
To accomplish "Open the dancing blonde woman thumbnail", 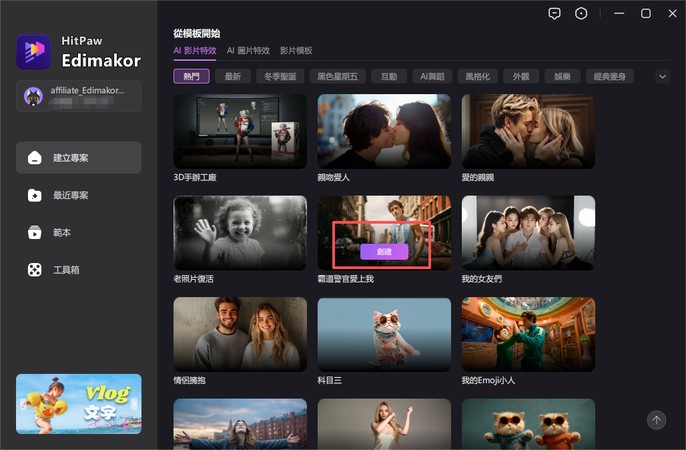I will 384,424.
